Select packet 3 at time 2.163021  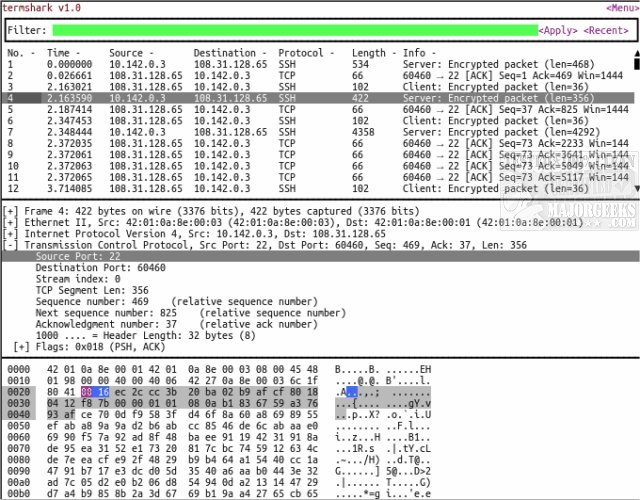click(x=318, y=87)
